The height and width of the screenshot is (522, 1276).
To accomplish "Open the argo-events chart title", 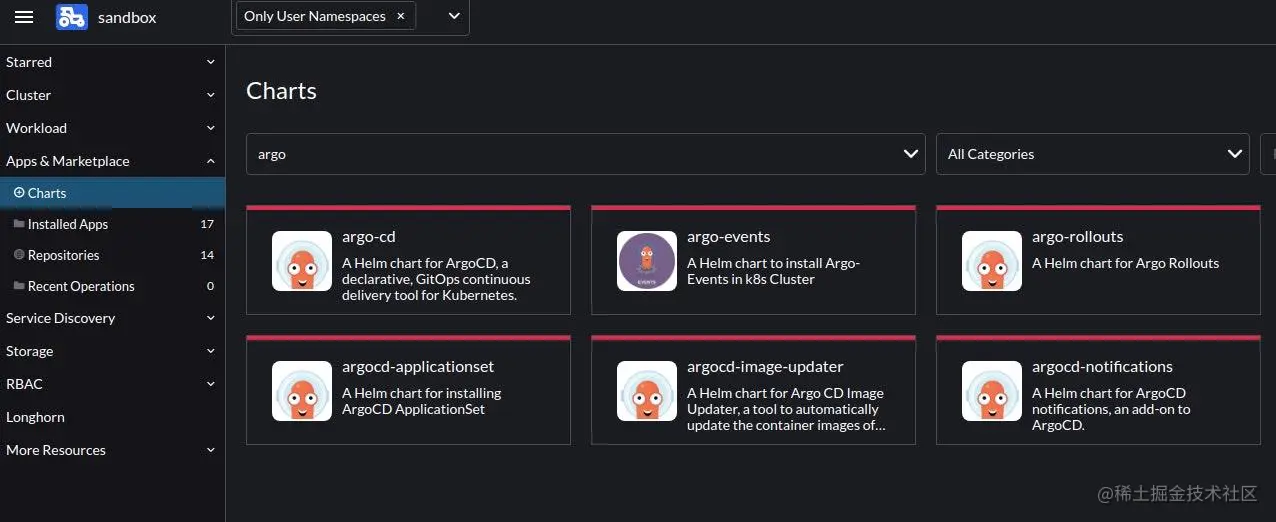I will click(x=728, y=237).
